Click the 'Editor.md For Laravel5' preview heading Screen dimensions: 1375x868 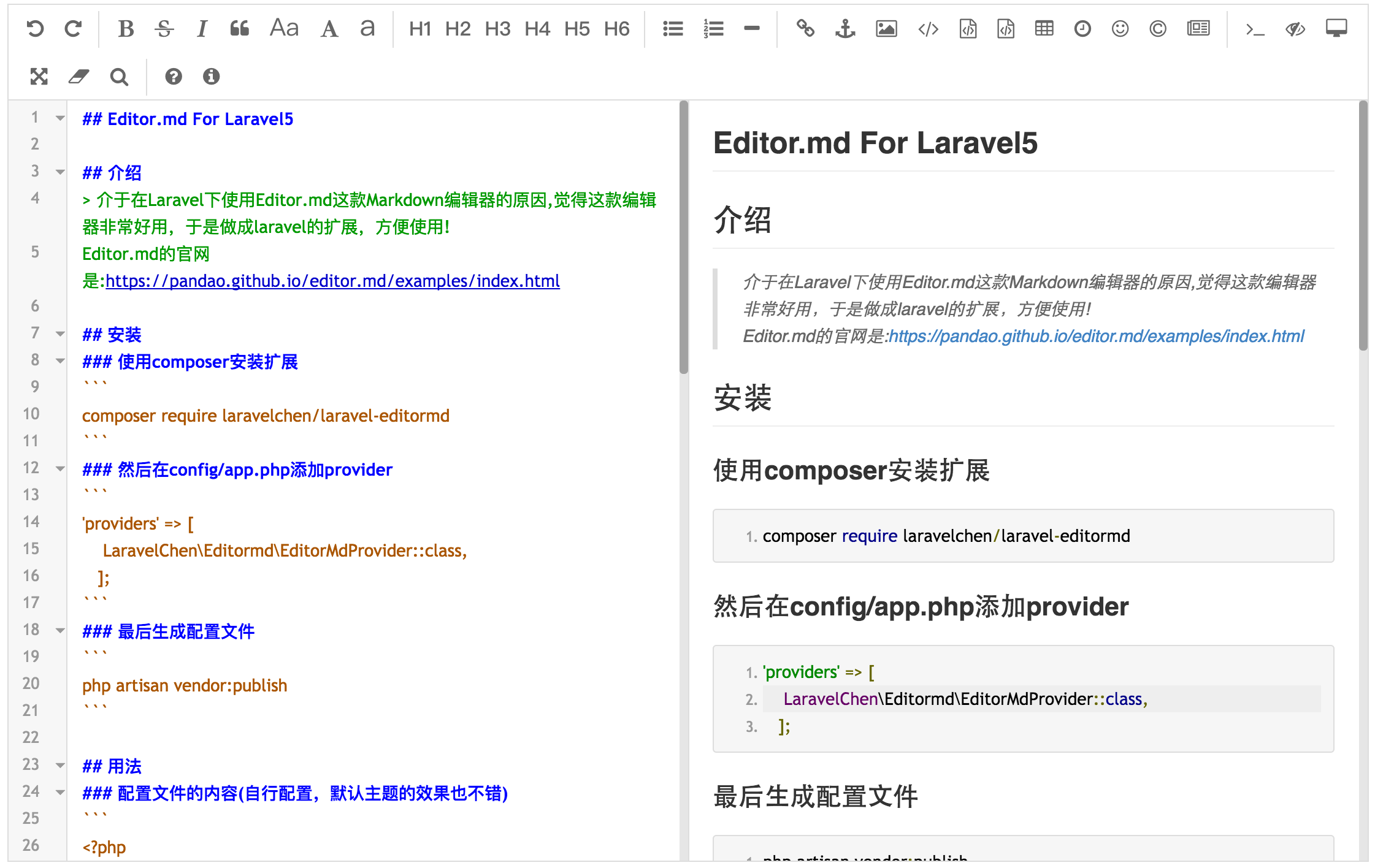(875, 143)
